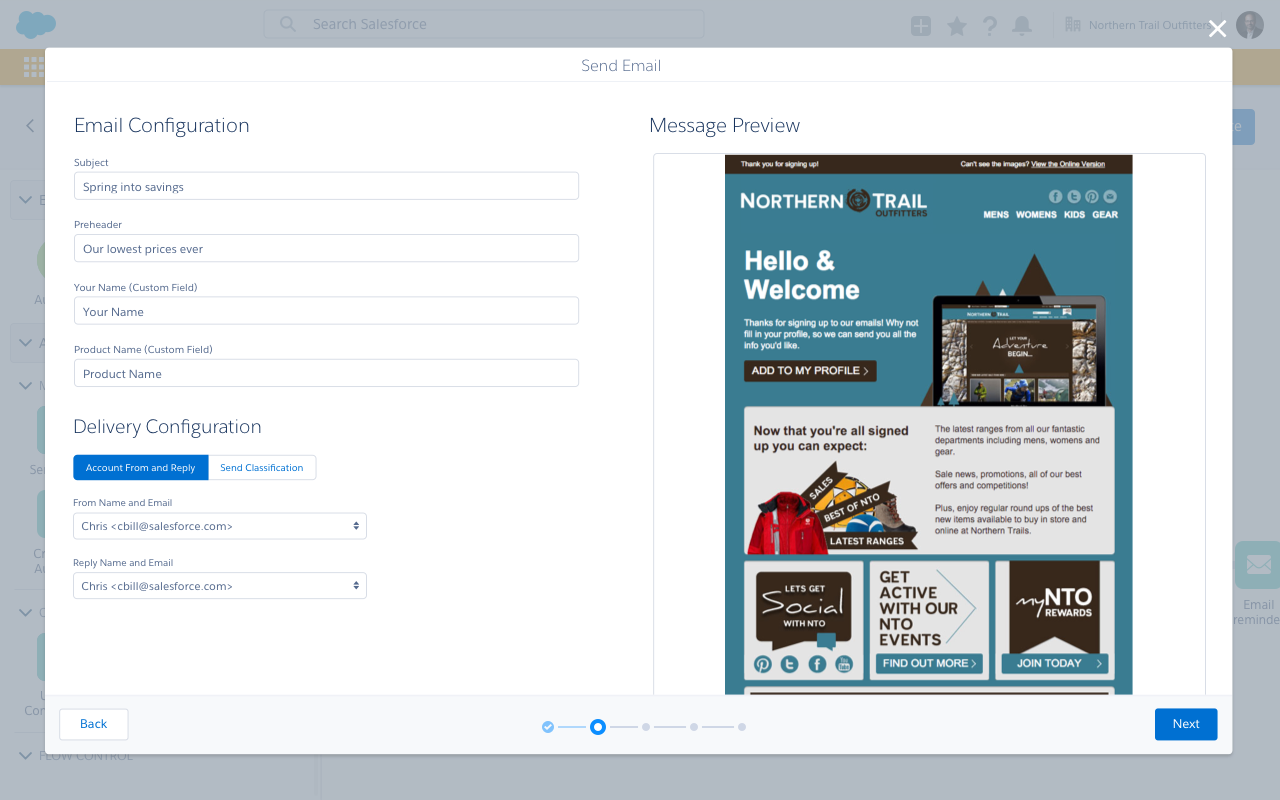The width and height of the screenshot is (1280, 800).
Task: Click MENS in email navigation
Action: click(996, 215)
